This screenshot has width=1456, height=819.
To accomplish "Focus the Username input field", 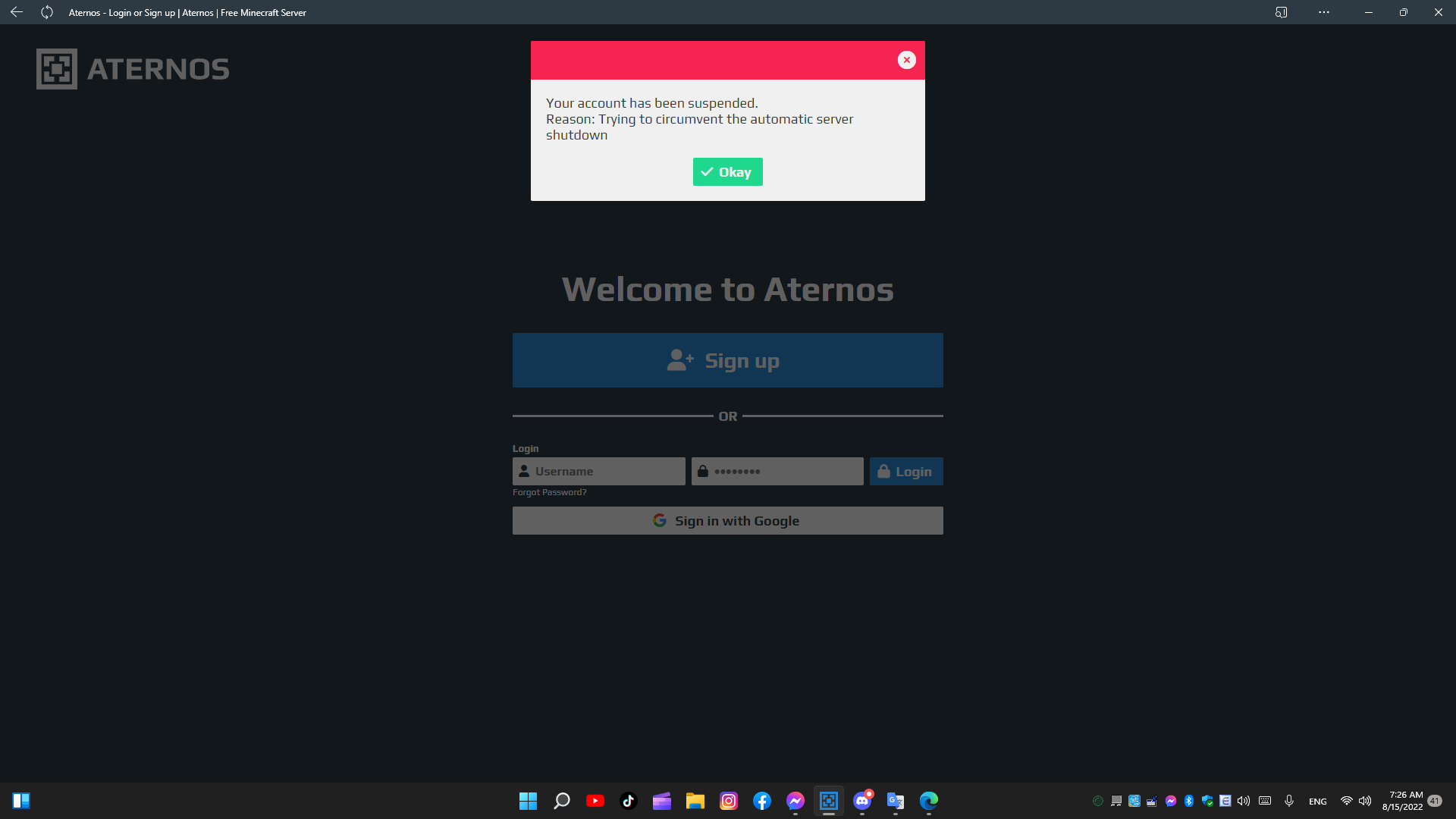I will 599,472.
